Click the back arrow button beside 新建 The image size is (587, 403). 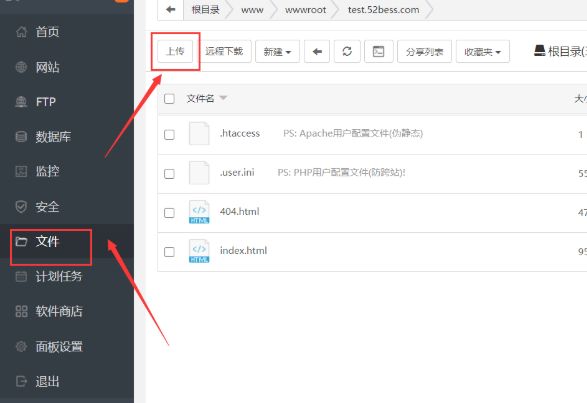(x=317, y=51)
